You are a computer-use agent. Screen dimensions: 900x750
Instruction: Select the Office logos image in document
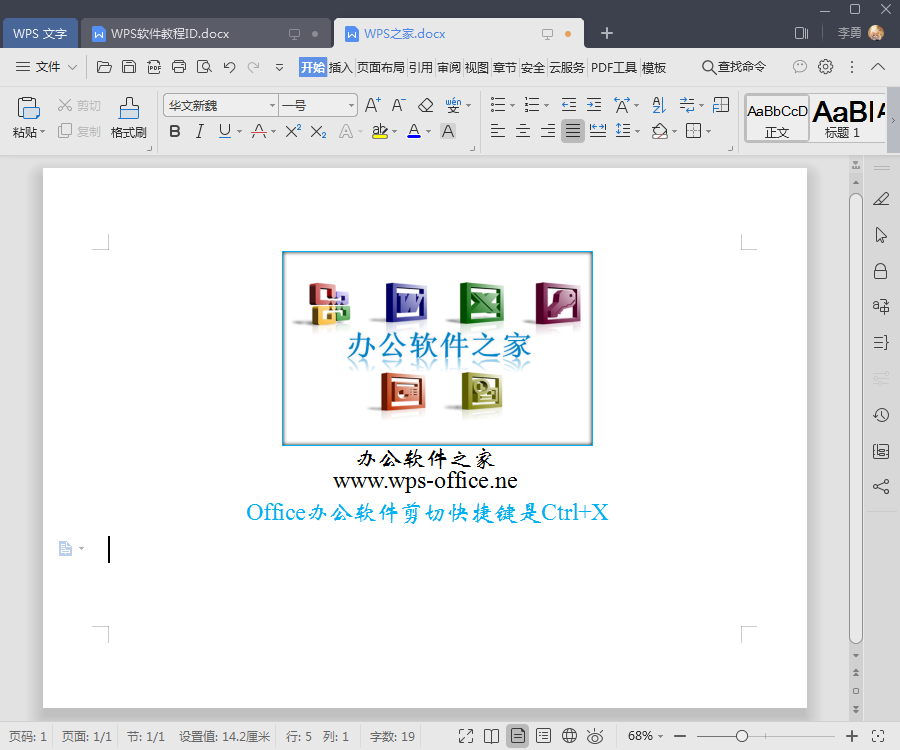pos(437,348)
